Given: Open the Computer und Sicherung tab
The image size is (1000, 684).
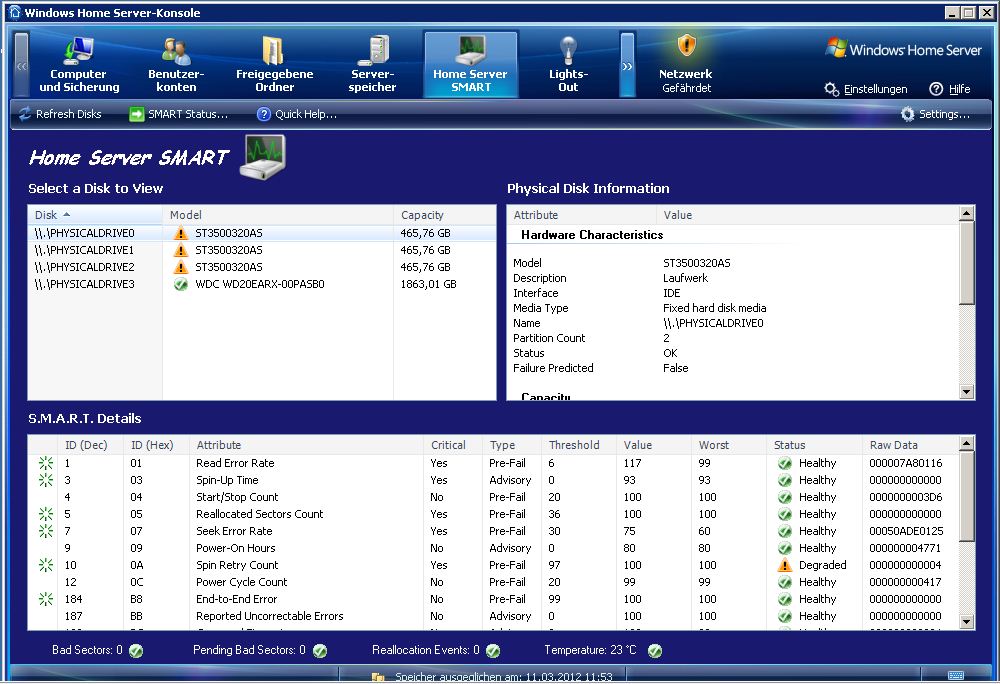Looking at the screenshot, I should click(x=78, y=66).
